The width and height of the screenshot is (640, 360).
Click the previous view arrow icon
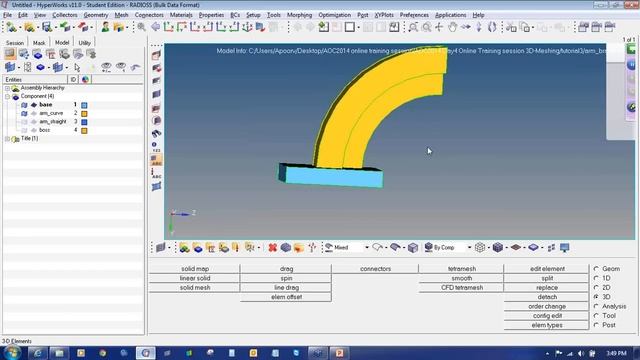coord(156,27)
